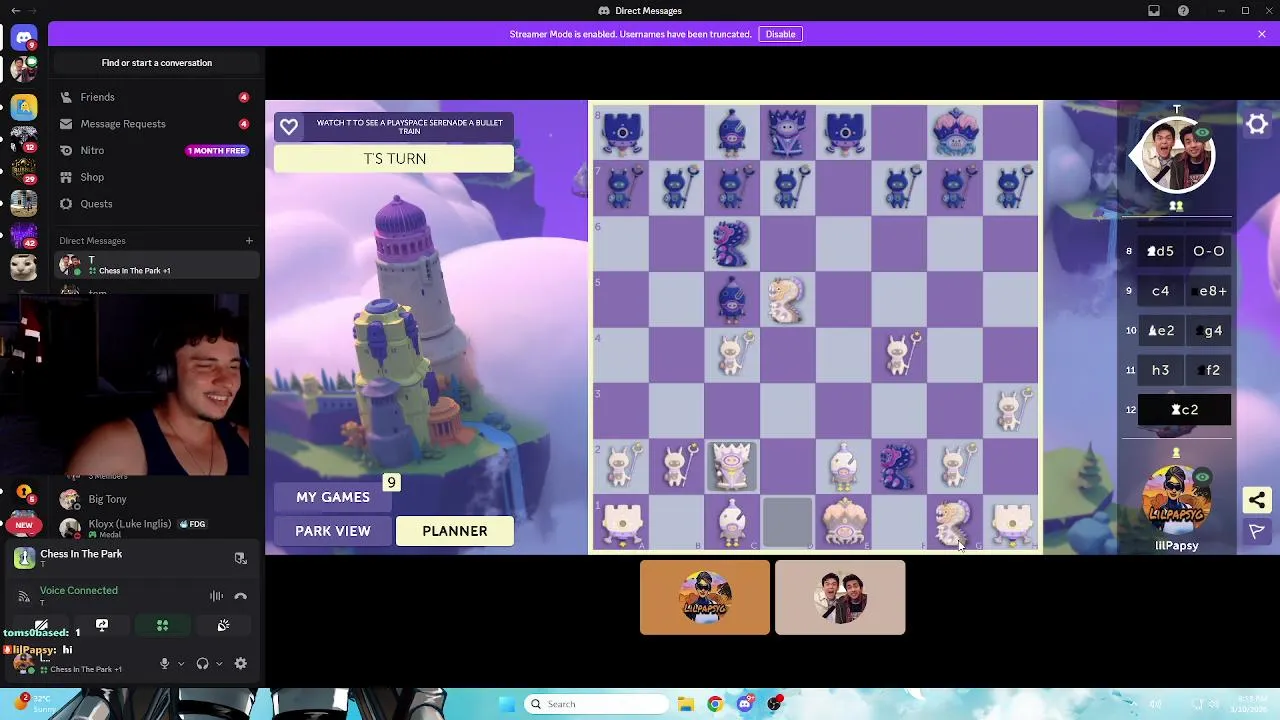1280x720 pixels.
Task: Pop out the Chess In The Park activity
Action: 240,558
